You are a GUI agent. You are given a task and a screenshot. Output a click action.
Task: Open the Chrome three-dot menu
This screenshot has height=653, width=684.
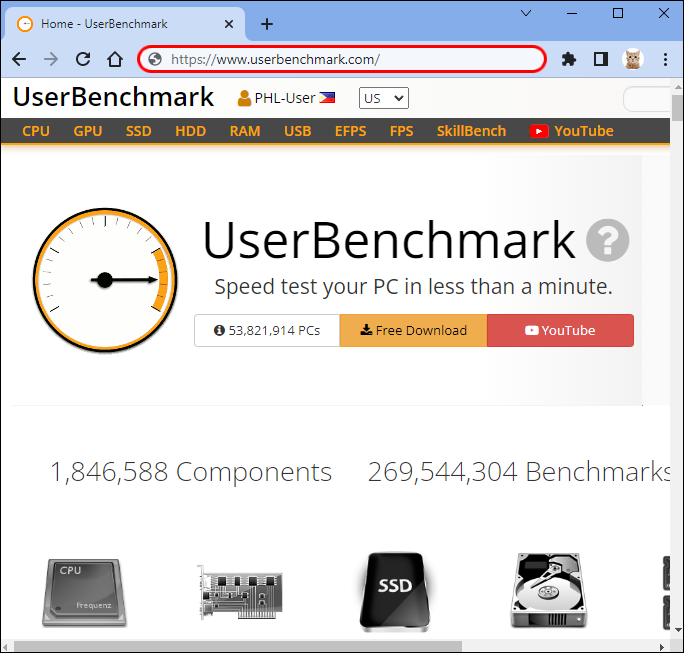coord(665,59)
